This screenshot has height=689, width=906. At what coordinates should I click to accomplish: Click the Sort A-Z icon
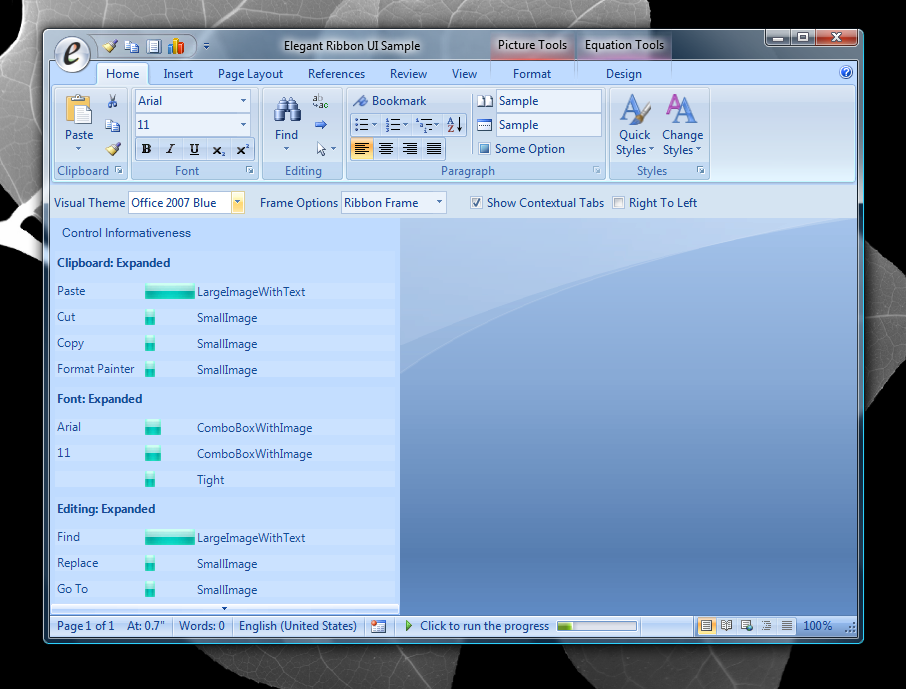point(455,125)
